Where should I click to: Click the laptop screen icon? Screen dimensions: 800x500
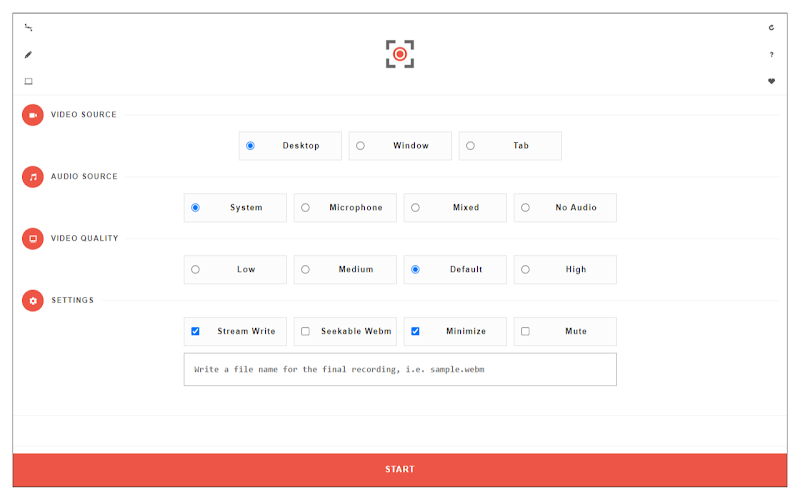[x=29, y=81]
